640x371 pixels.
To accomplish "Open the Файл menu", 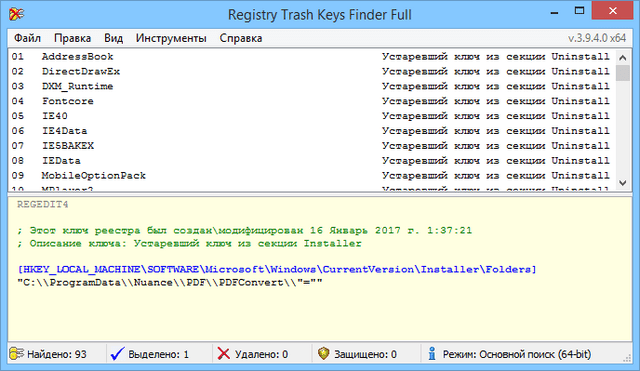I will (27, 38).
